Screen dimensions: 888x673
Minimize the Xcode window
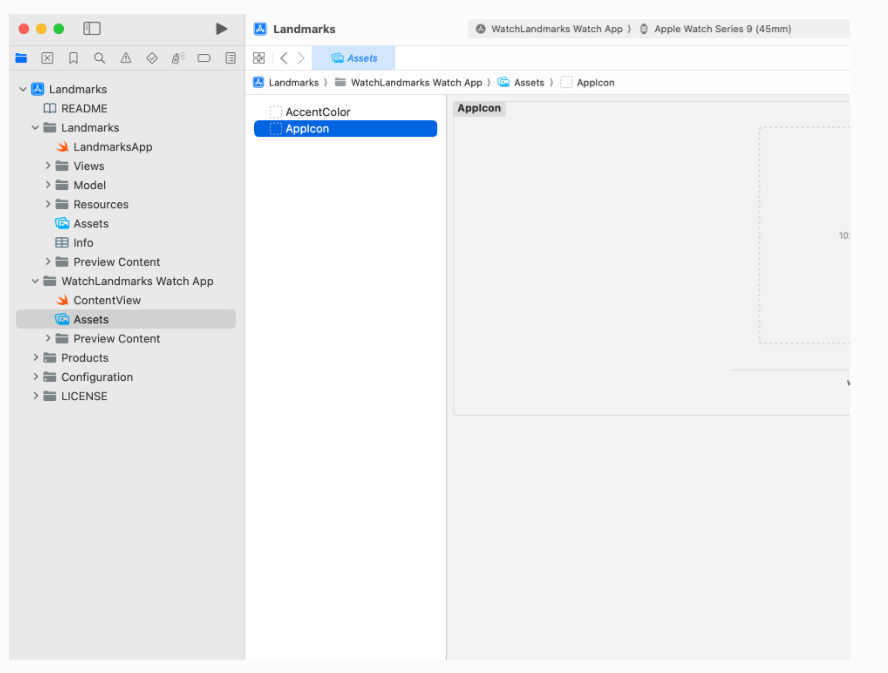[41, 29]
